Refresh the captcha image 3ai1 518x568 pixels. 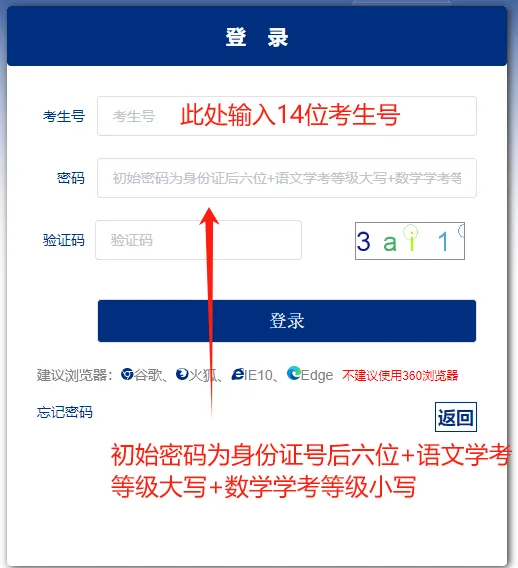click(x=410, y=241)
